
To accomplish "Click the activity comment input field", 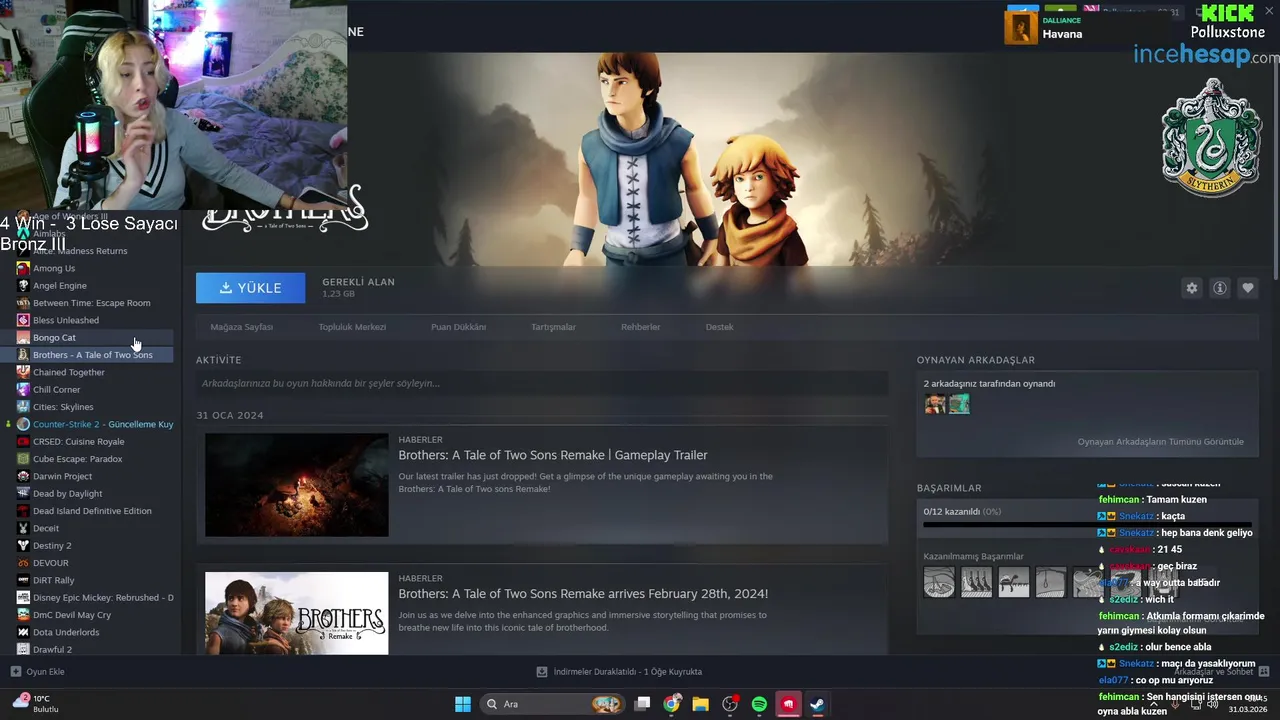I will (542, 383).
